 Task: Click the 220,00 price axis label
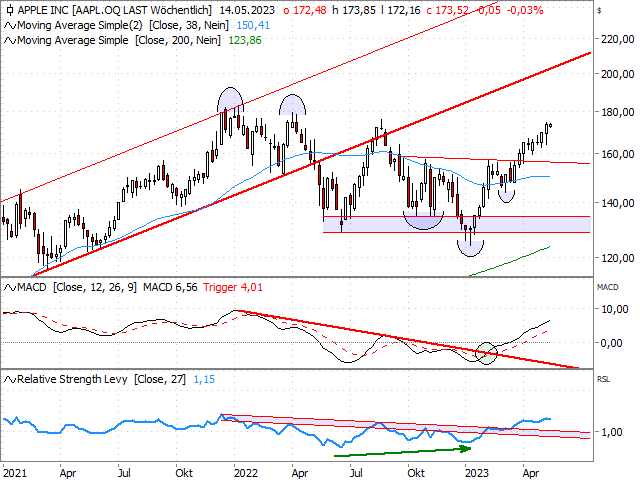(618, 39)
